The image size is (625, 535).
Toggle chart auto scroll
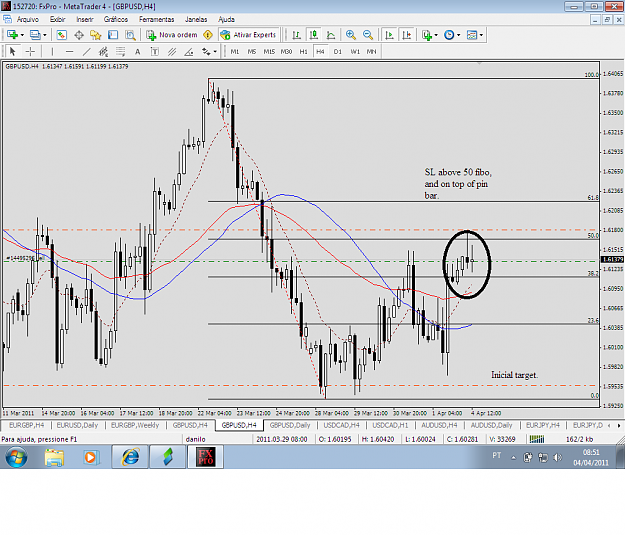(x=389, y=35)
